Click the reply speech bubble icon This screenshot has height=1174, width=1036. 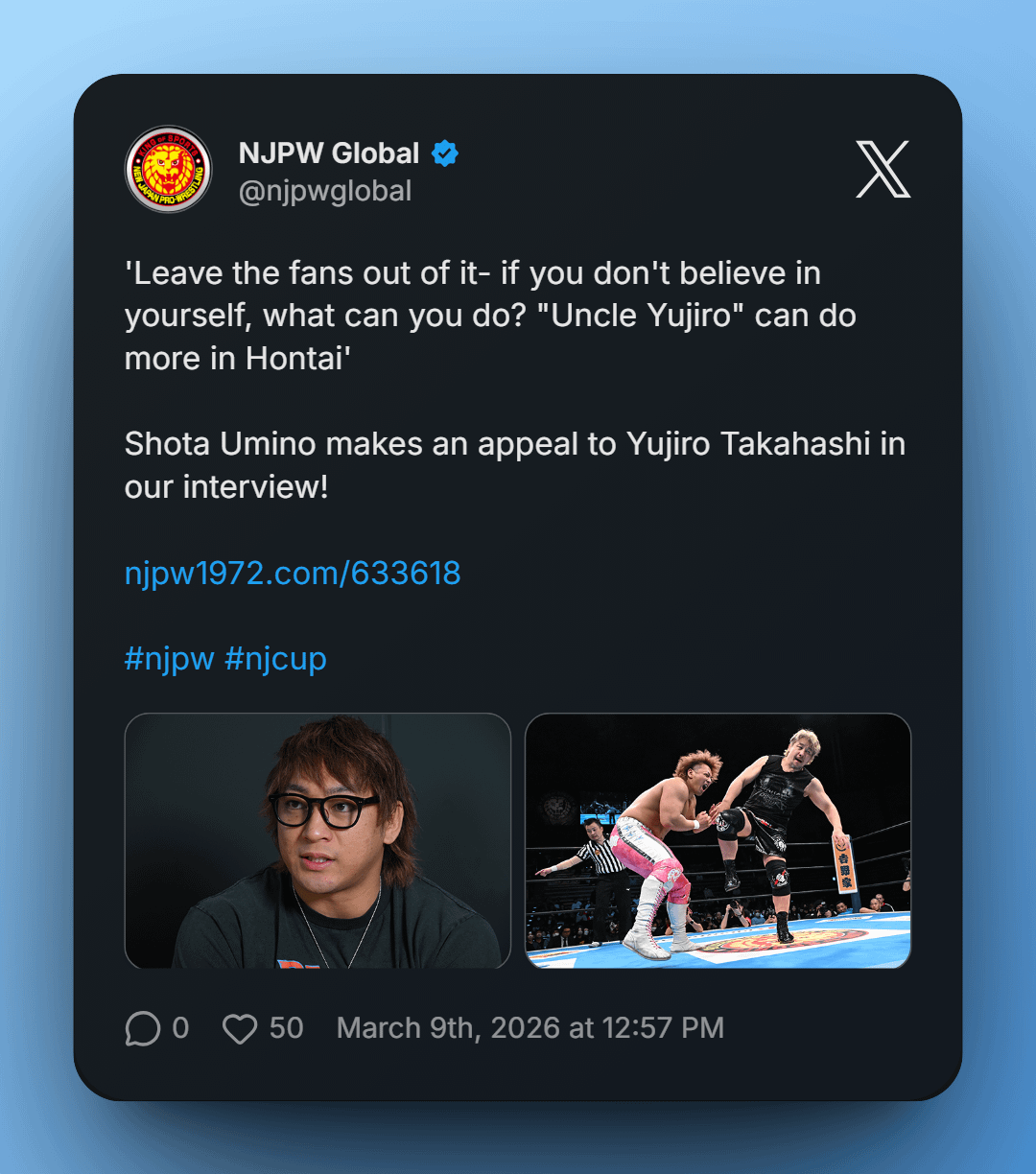tap(142, 1029)
